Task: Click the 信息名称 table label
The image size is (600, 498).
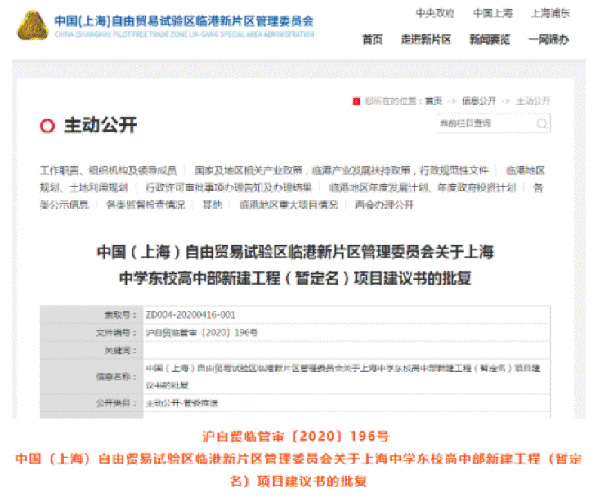Action: point(116,377)
